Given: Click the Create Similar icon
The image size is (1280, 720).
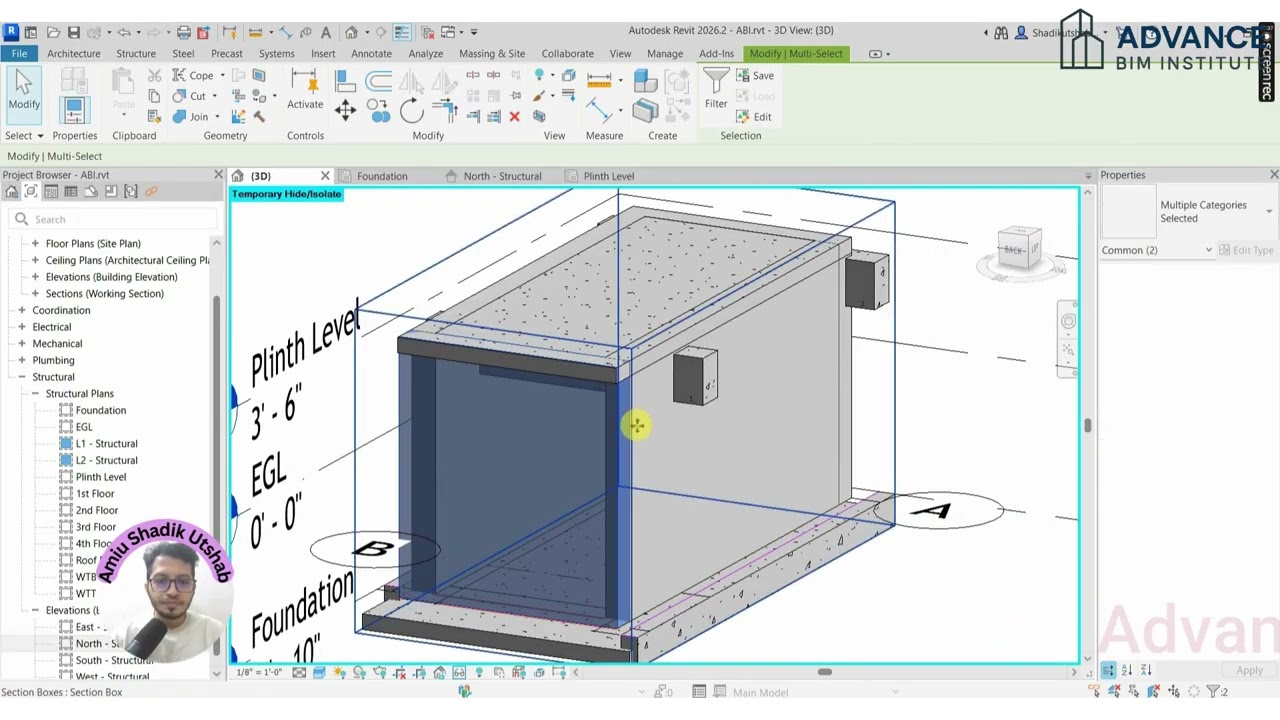Looking at the screenshot, I should [678, 112].
